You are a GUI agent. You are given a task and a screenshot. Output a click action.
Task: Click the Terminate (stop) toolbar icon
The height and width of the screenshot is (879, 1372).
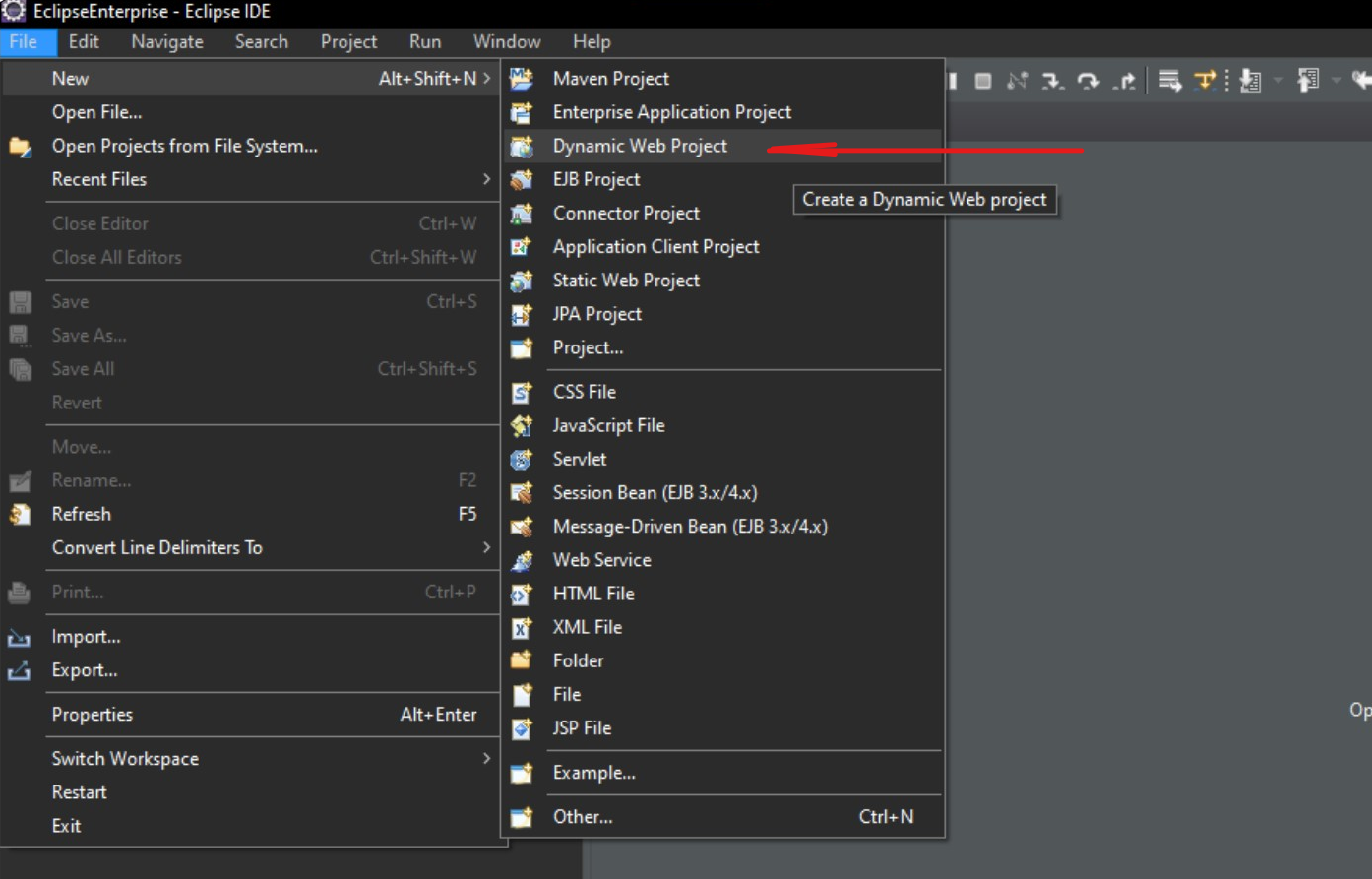(982, 81)
